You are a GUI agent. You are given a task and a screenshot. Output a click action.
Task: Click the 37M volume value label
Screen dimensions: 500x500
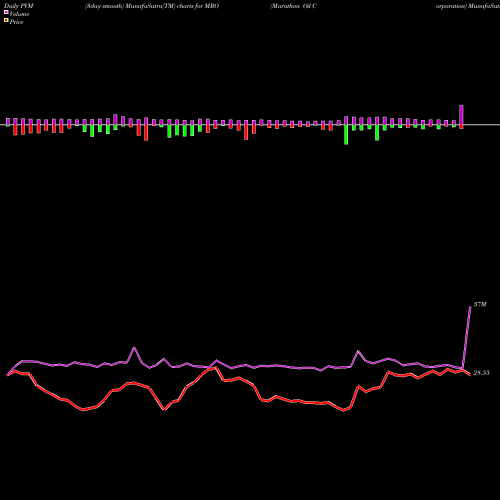[480, 304]
